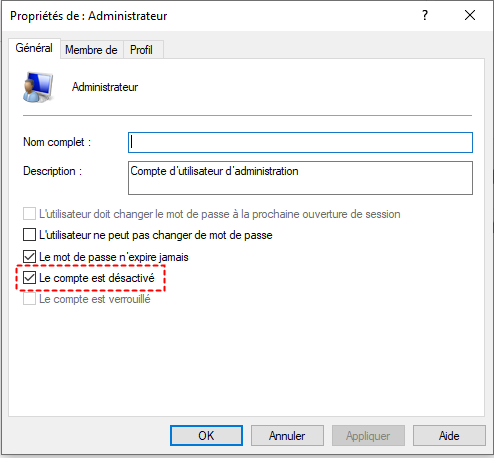Click into the Nom complet field
494x458 pixels.
point(300,143)
